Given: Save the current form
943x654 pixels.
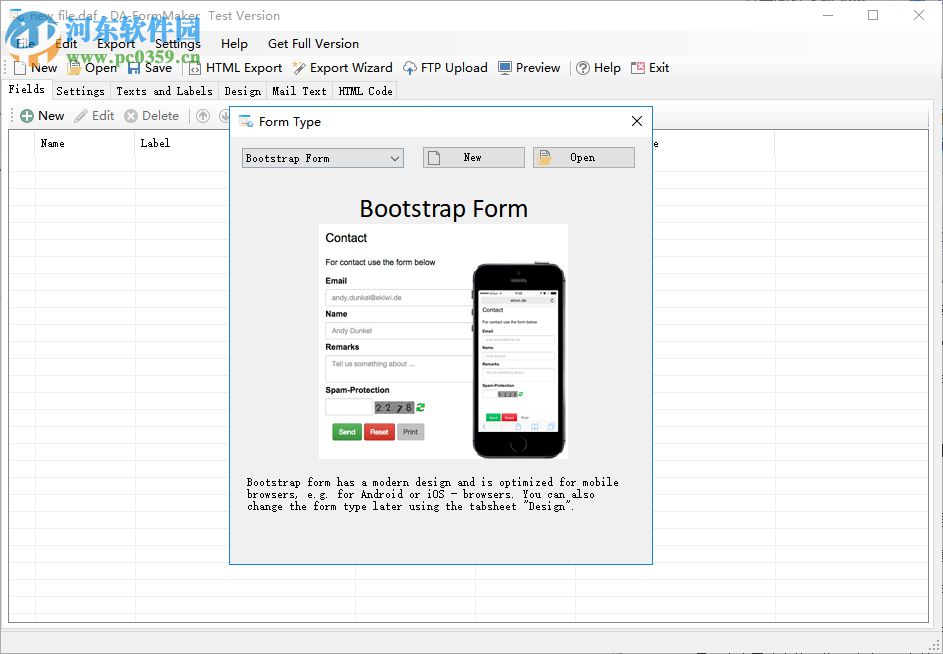Looking at the screenshot, I should tap(151, 67).
